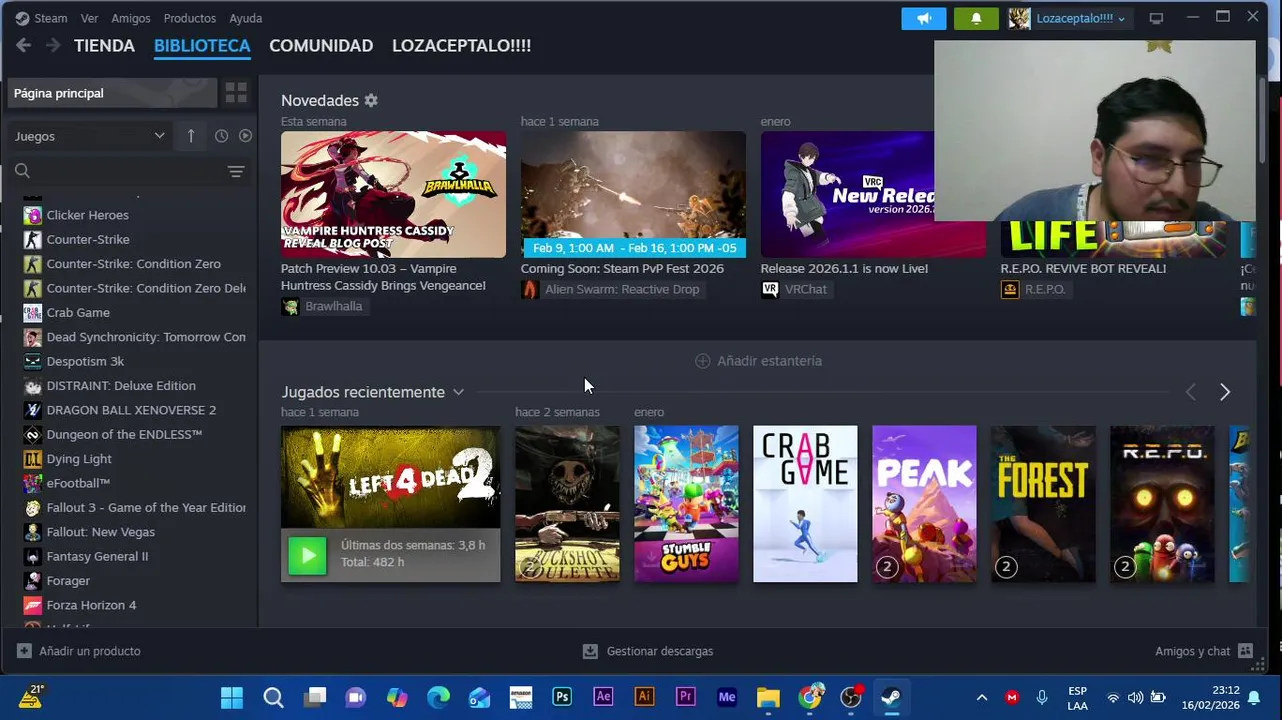Screen dimensions: 1282x720
Task: Toggle the ready-to-play filter icon
Action: point(245,136)
